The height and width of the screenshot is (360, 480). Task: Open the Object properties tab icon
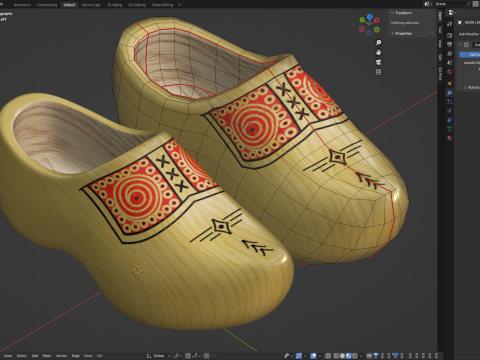[450, 83]
